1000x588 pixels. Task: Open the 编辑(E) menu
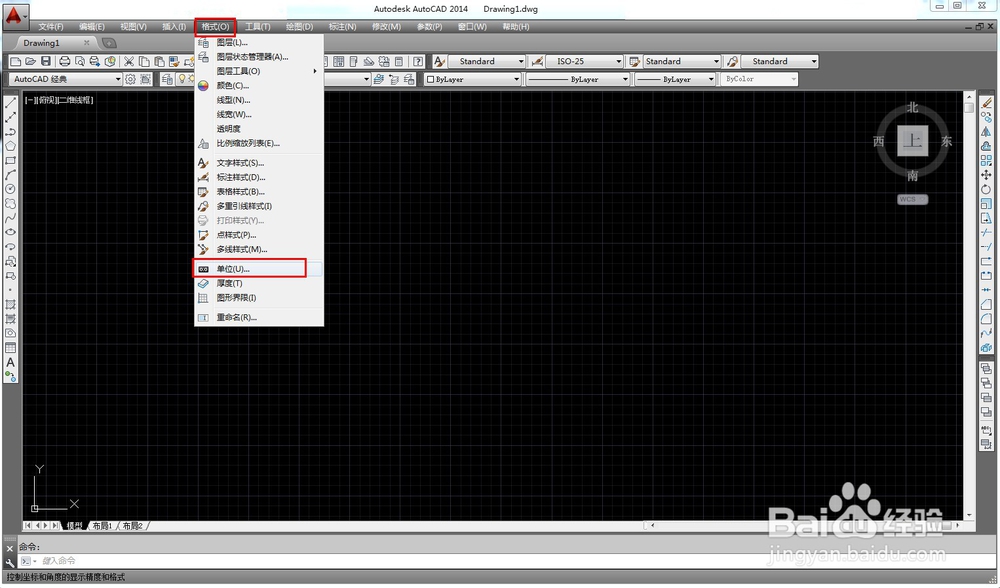click(x=92, y=27)
